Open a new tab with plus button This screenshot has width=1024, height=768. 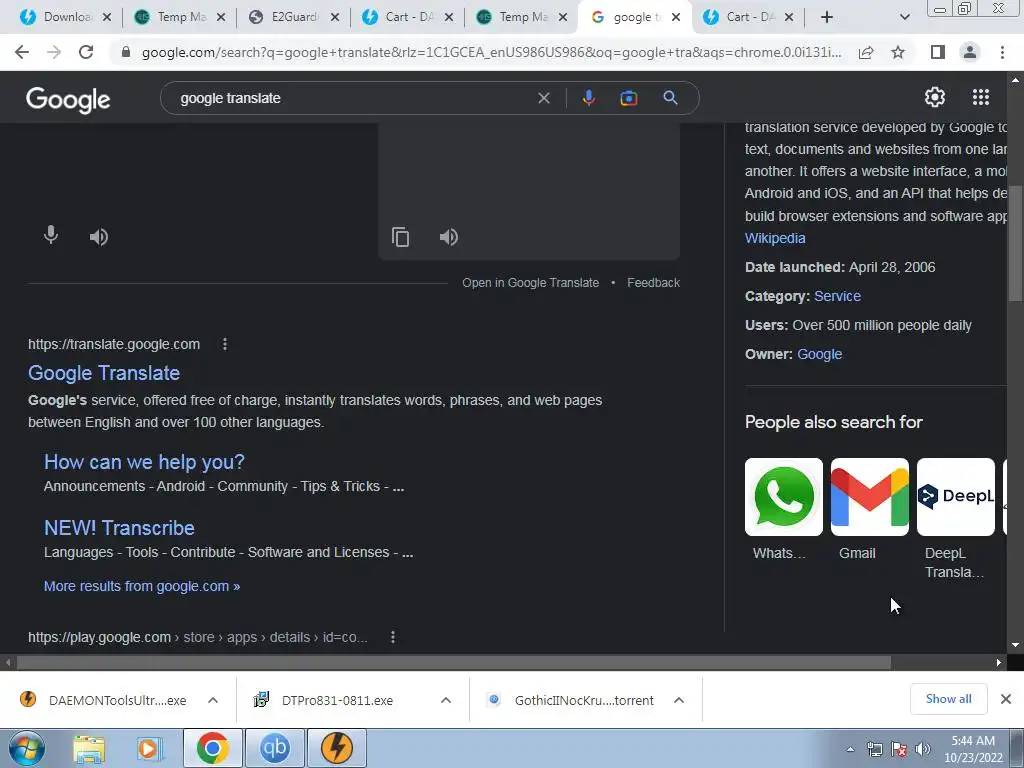827,17
